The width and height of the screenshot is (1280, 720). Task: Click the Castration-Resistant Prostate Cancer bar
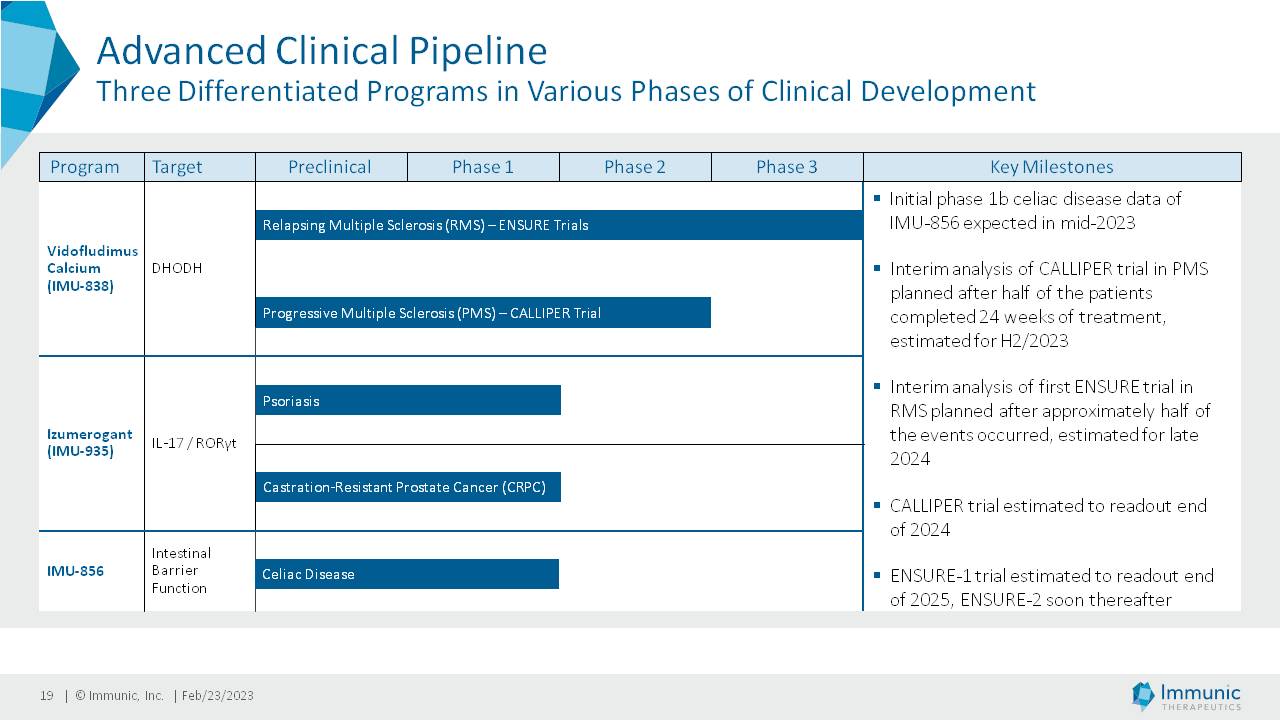click(408, 487)
